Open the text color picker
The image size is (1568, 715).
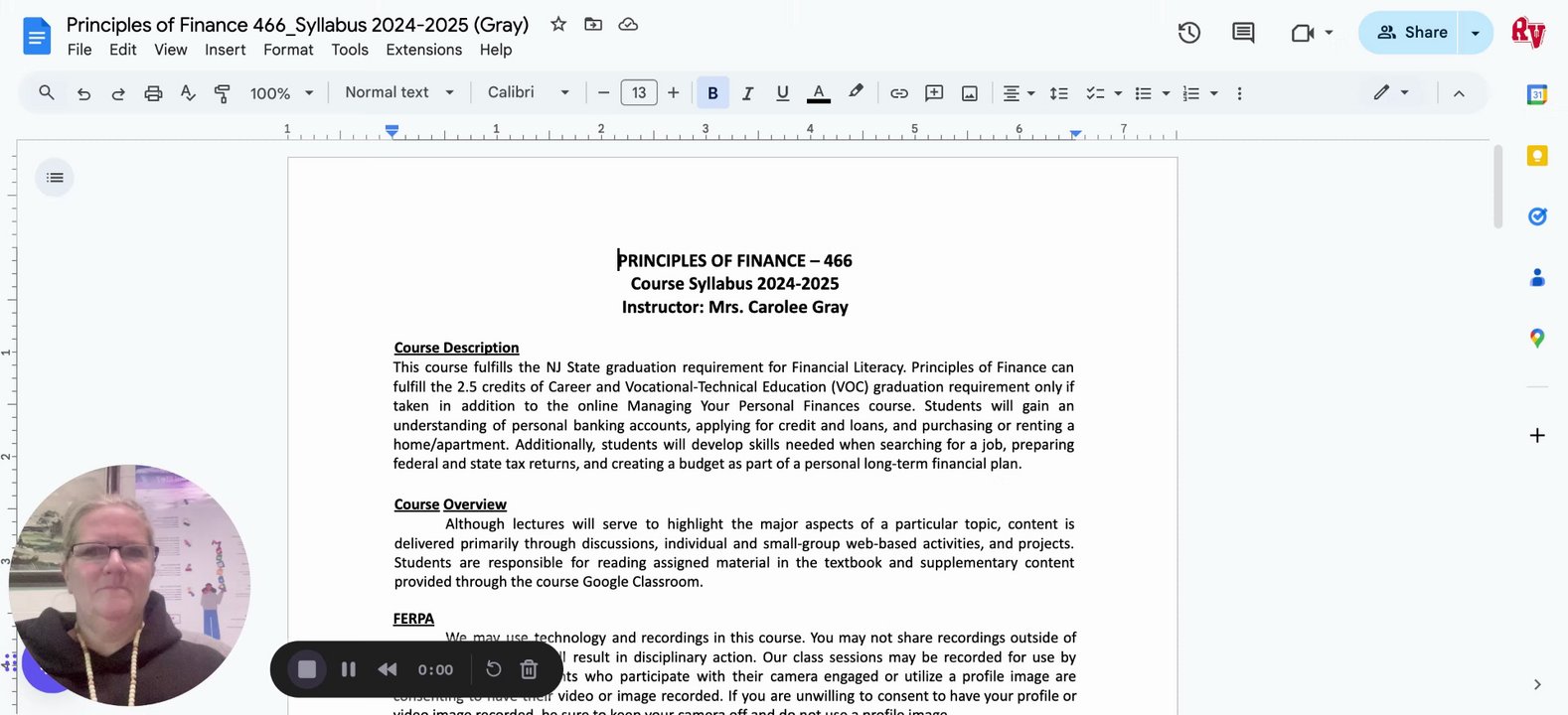[819, 93]
